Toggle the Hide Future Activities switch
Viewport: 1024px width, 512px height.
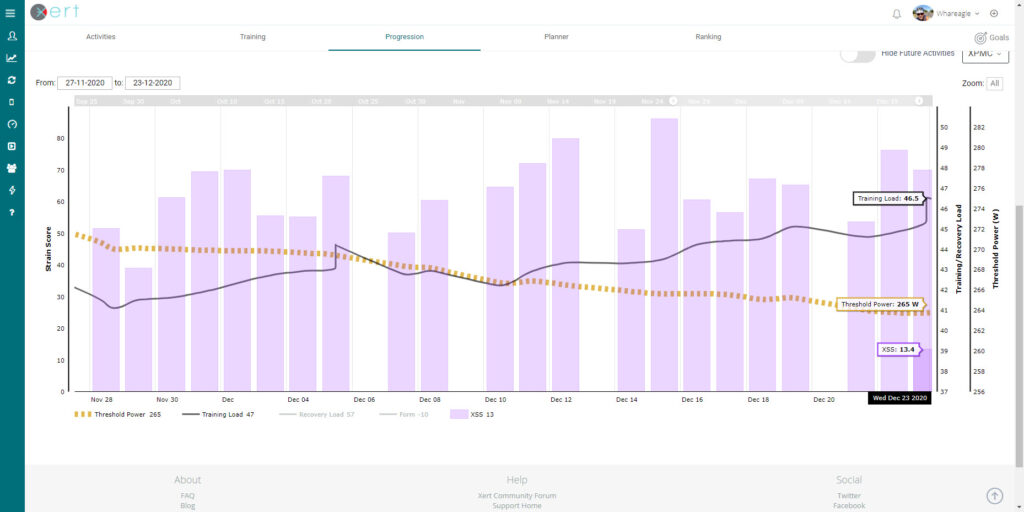857,54
